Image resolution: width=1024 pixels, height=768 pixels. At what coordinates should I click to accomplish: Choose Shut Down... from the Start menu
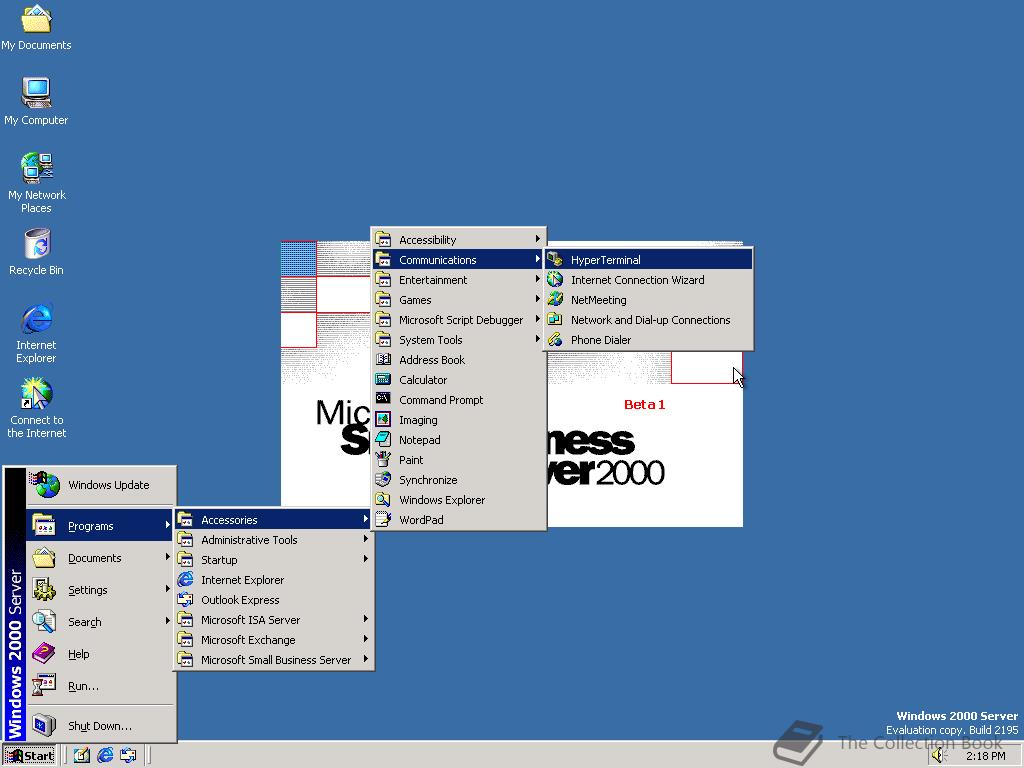point(101,726)
